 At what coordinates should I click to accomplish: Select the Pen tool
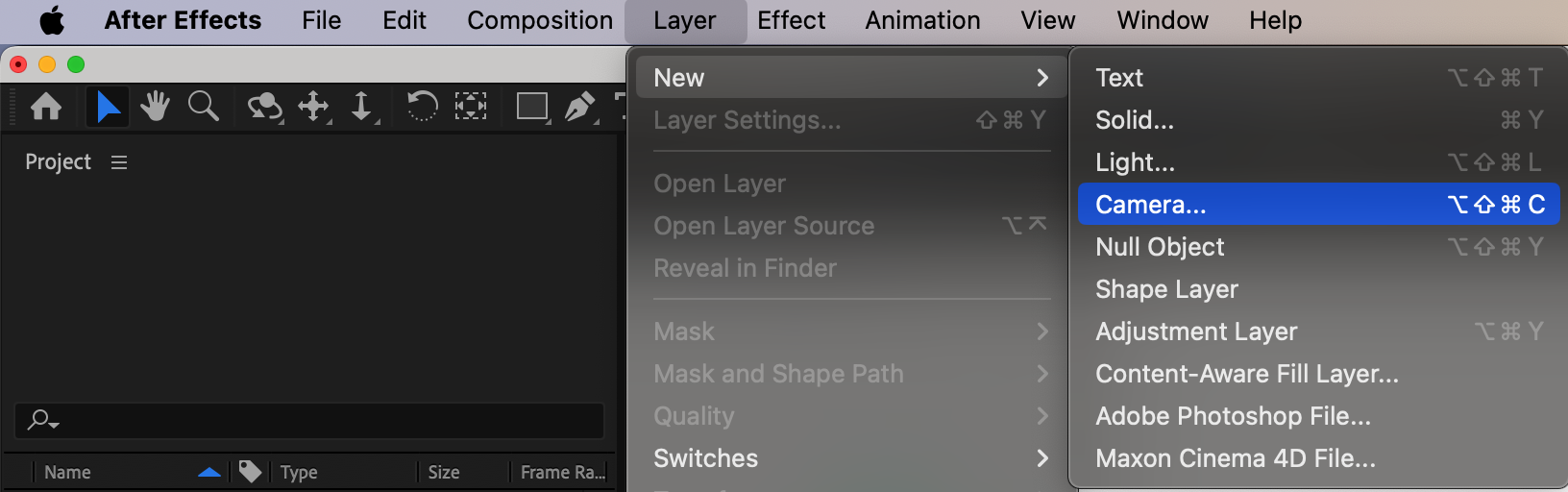pos(580,107)
